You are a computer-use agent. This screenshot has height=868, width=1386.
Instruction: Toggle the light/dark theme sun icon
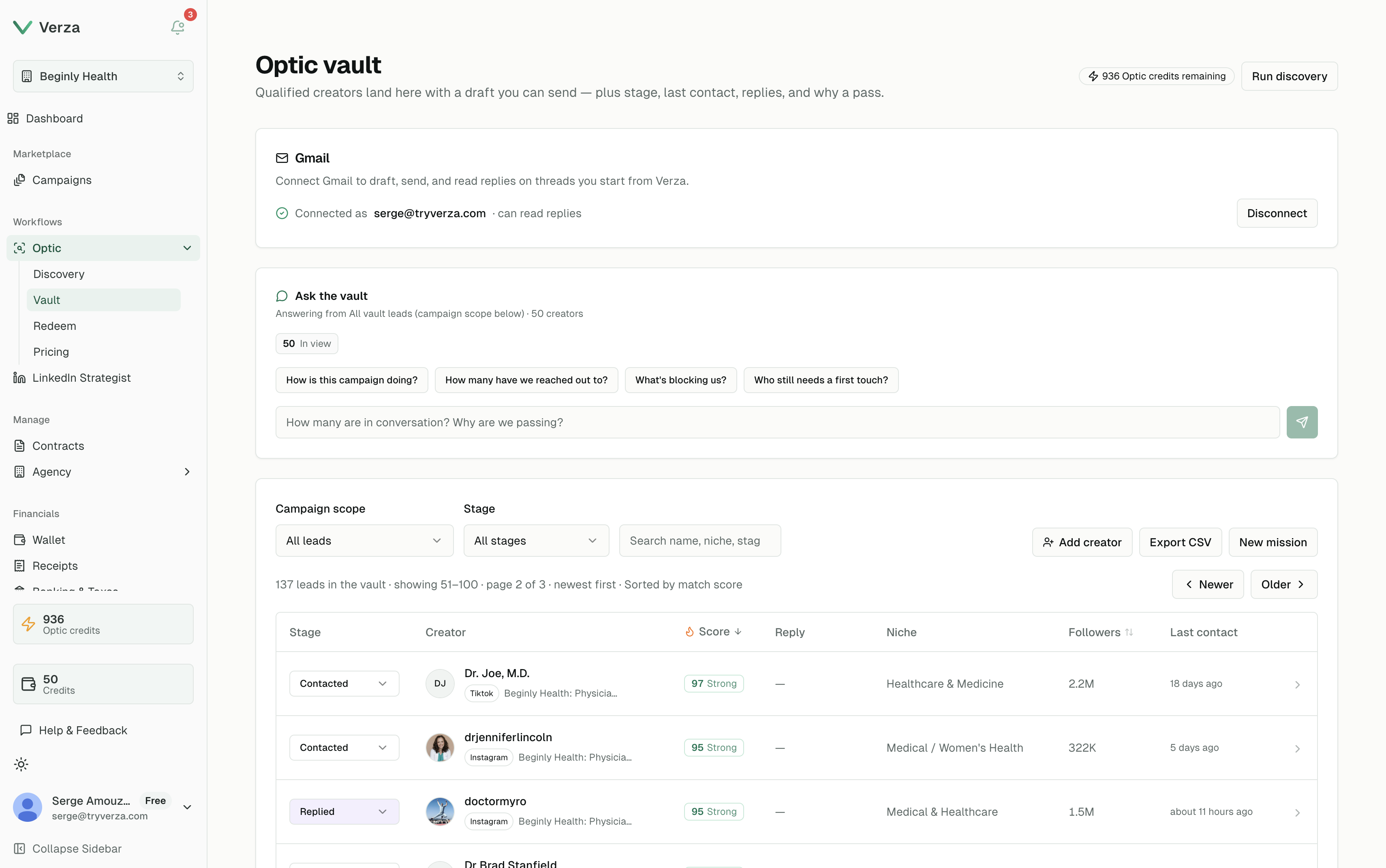point(21,764)
